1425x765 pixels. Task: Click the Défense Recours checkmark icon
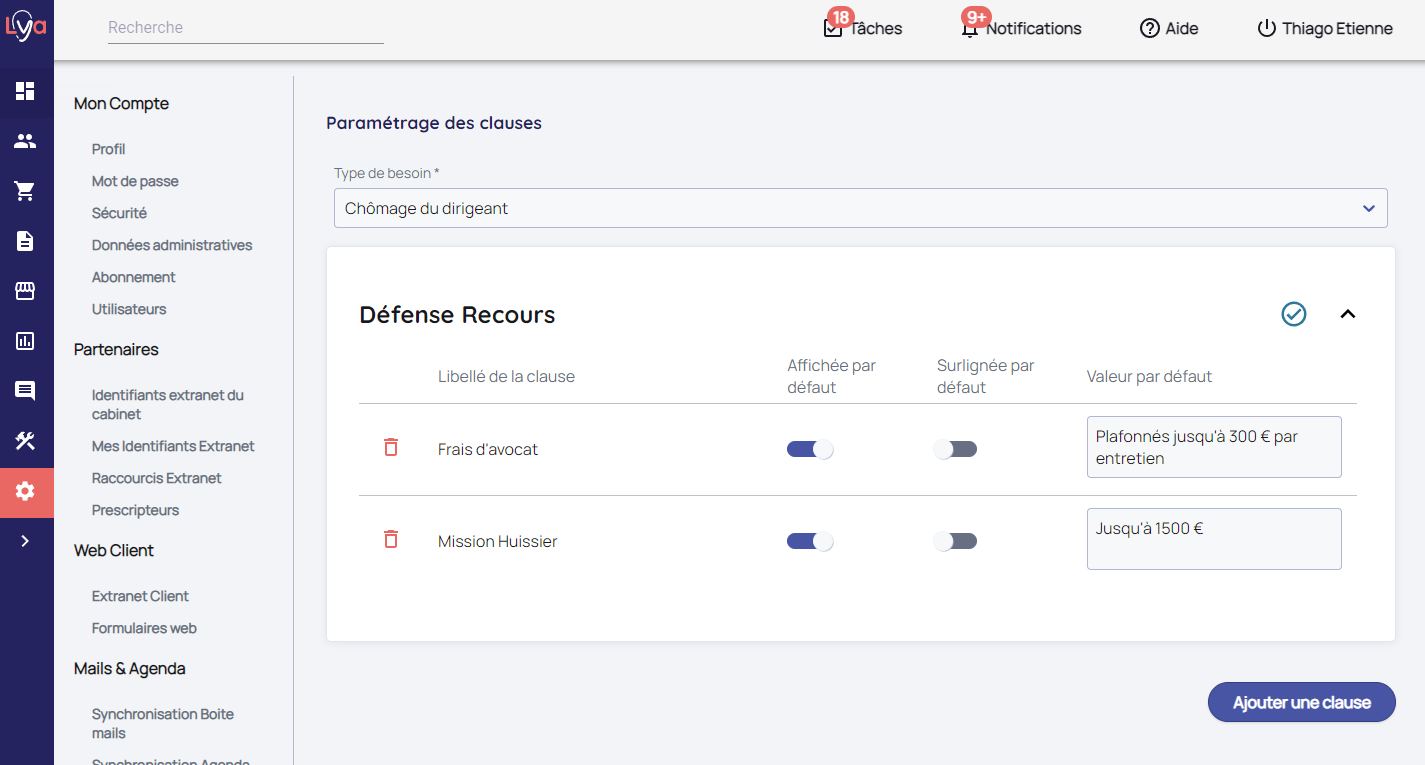click(1294, 315)
